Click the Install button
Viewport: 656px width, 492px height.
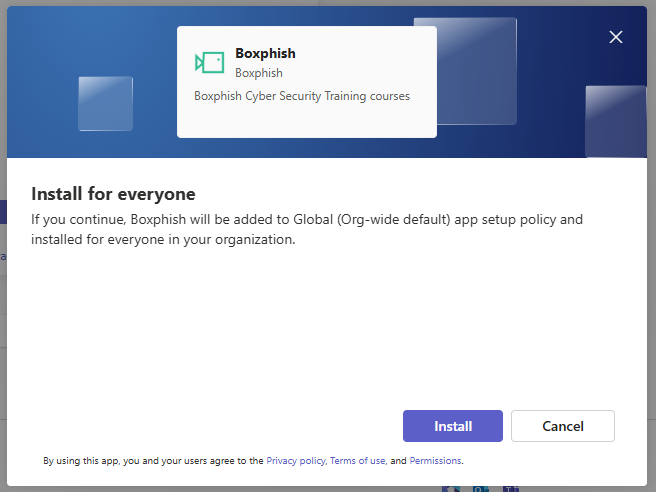click(x=453, y=426)
